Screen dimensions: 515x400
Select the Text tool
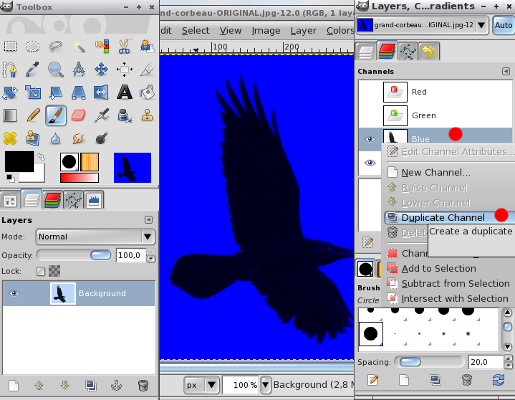click(x=124, y=92)
